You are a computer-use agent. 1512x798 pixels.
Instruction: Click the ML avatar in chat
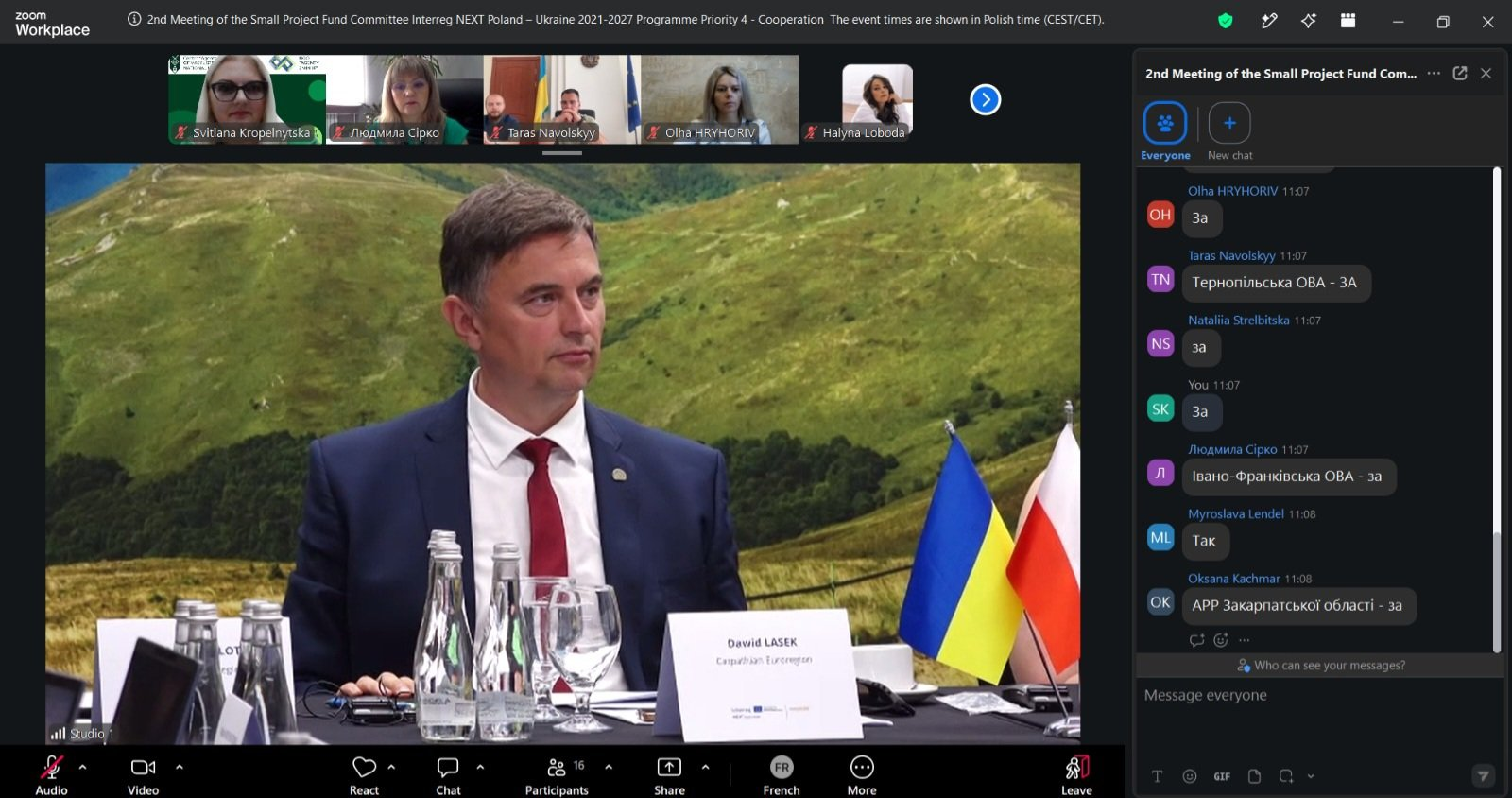[x=1160, y=538]
